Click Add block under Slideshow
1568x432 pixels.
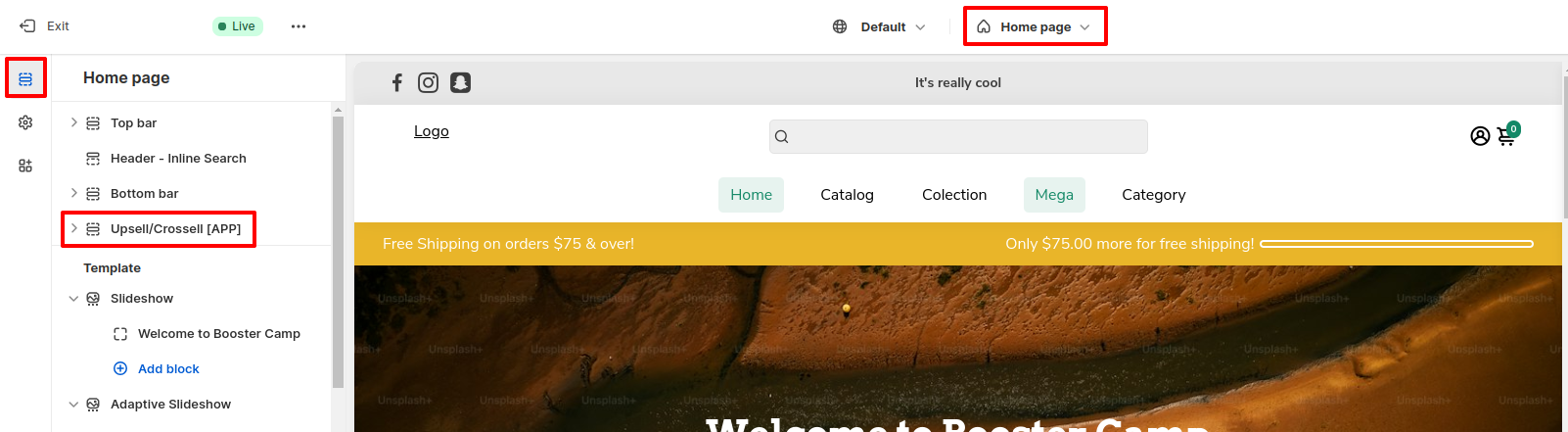pos(167,369)
